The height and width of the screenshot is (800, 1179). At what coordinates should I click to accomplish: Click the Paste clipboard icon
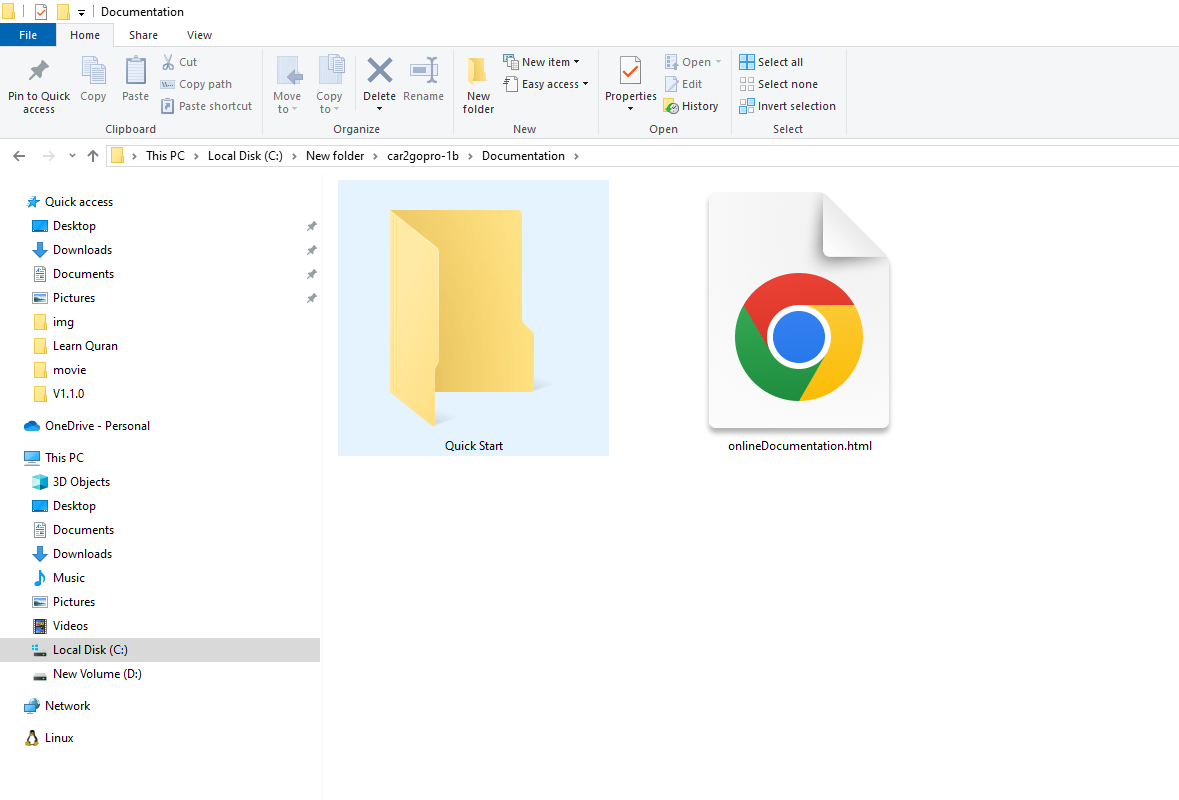pos(135,71)
